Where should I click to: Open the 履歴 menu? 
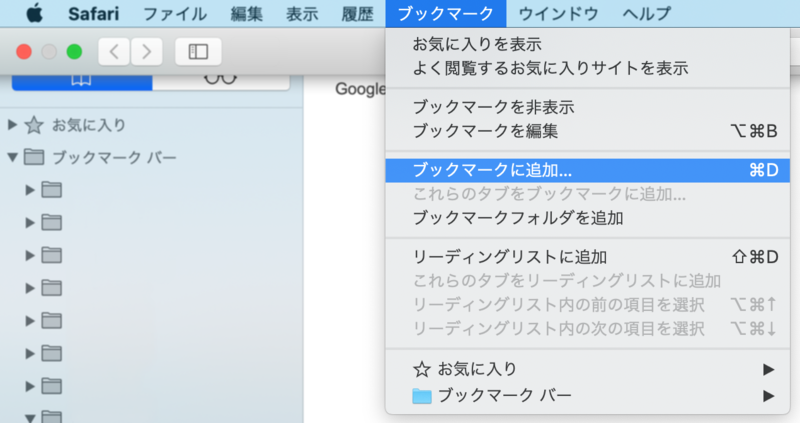[x=357, y=14]
